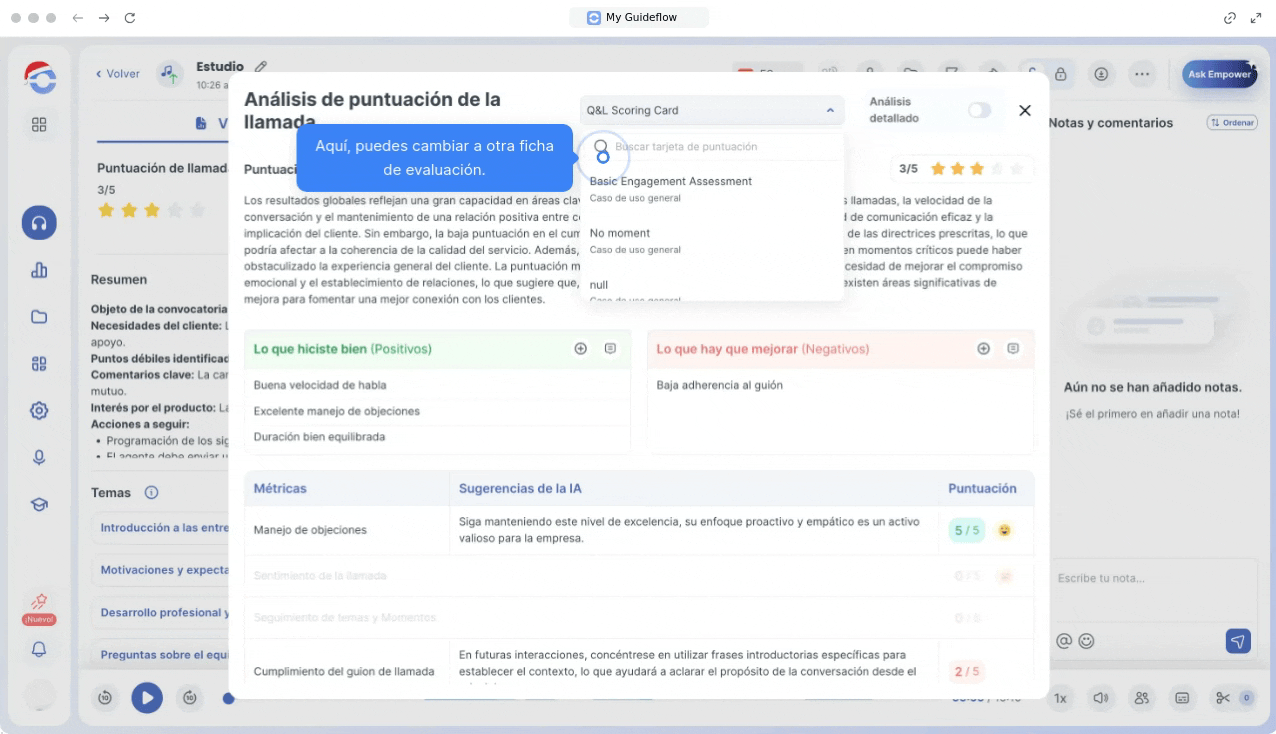This screenshot has width=1276, height=734.
Task: Open comment icon in Negativos header
Action: coord(1013,349)
